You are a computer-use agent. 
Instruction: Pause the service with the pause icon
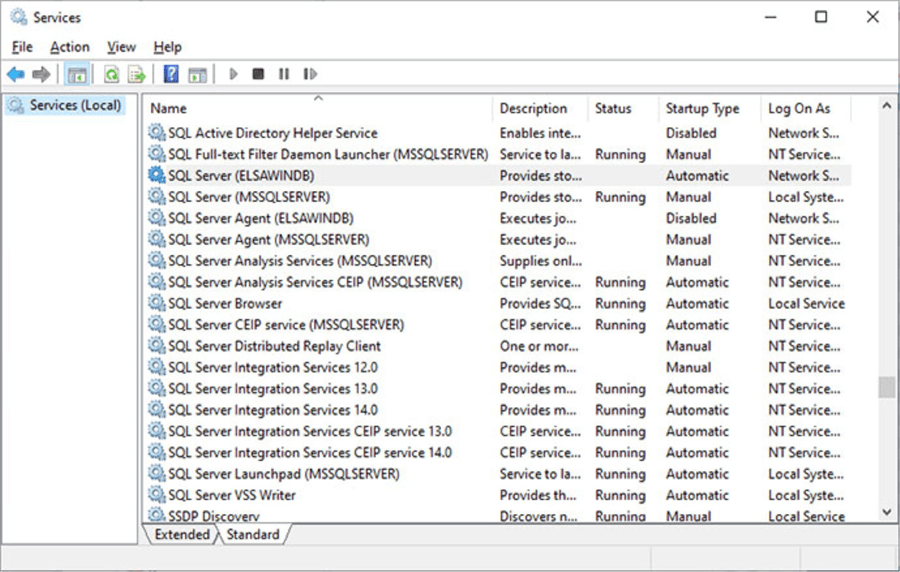pos(284,74)
